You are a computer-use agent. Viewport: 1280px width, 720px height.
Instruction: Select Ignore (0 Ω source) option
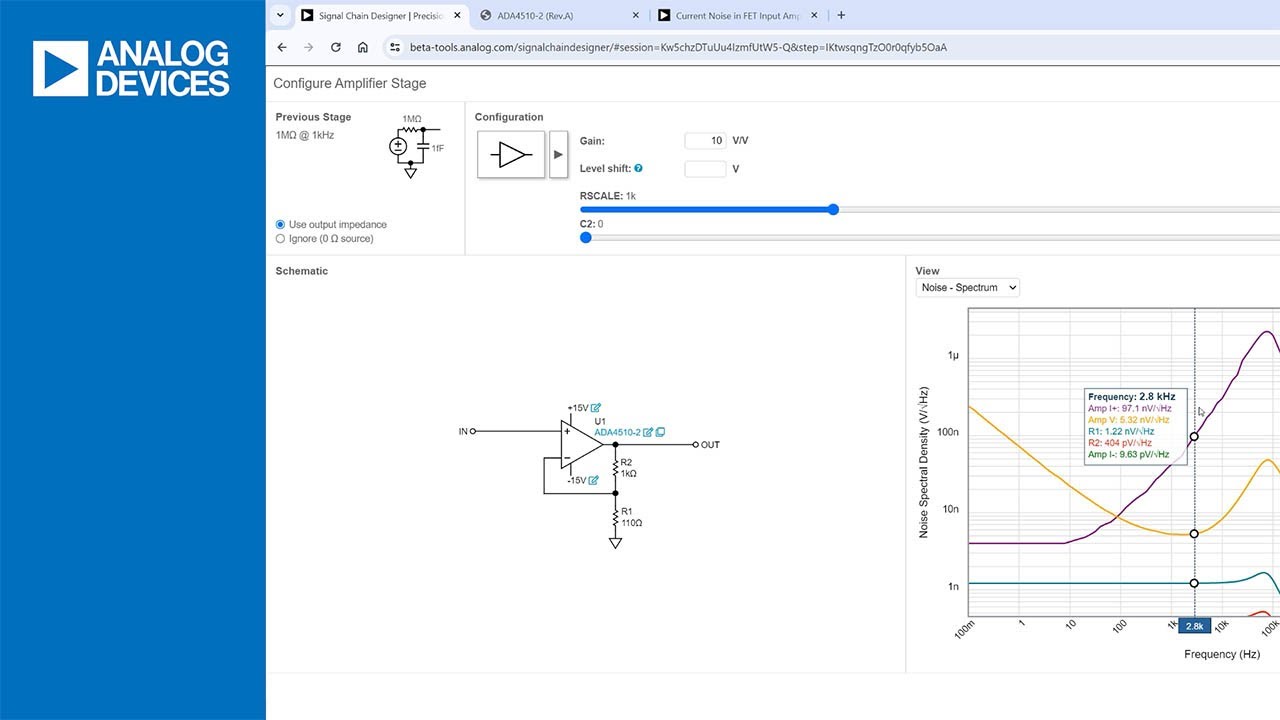280,239
